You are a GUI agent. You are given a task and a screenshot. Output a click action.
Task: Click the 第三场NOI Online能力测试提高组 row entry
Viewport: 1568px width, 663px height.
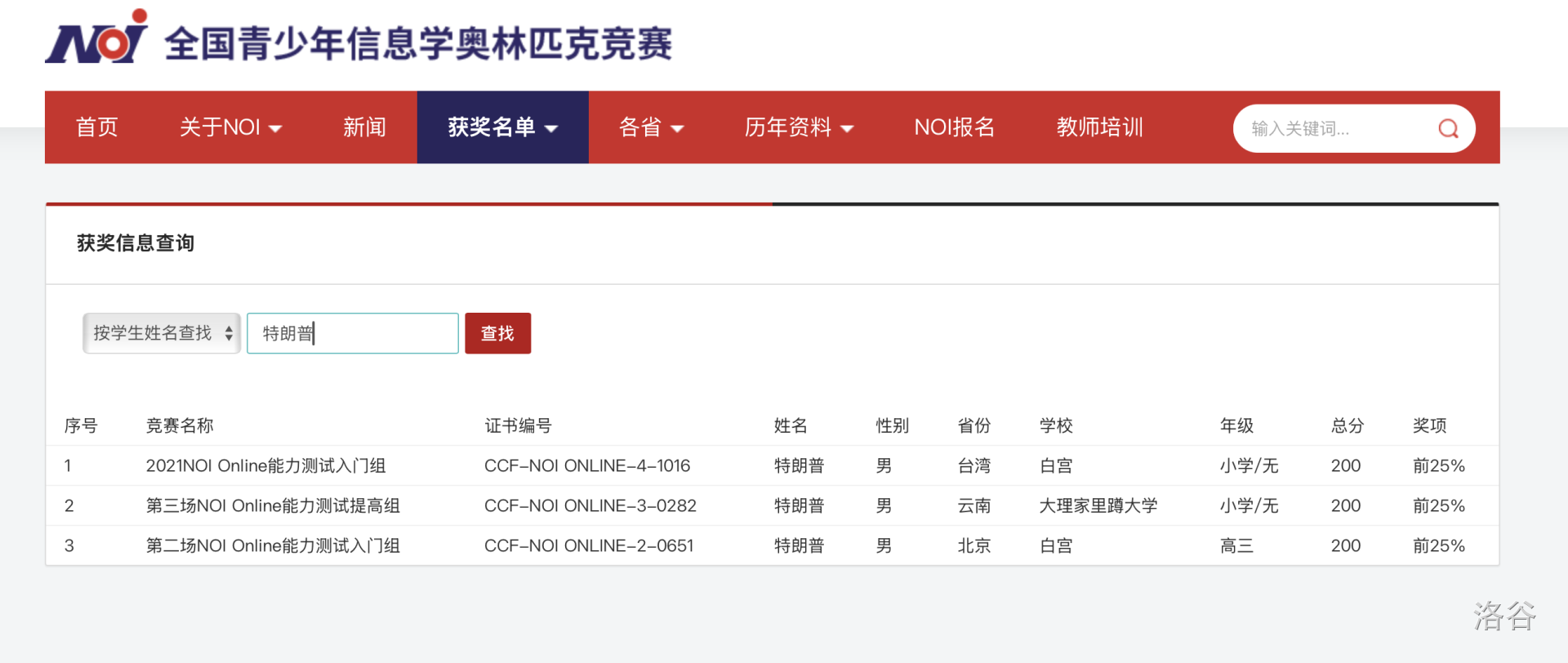[273, 505]
